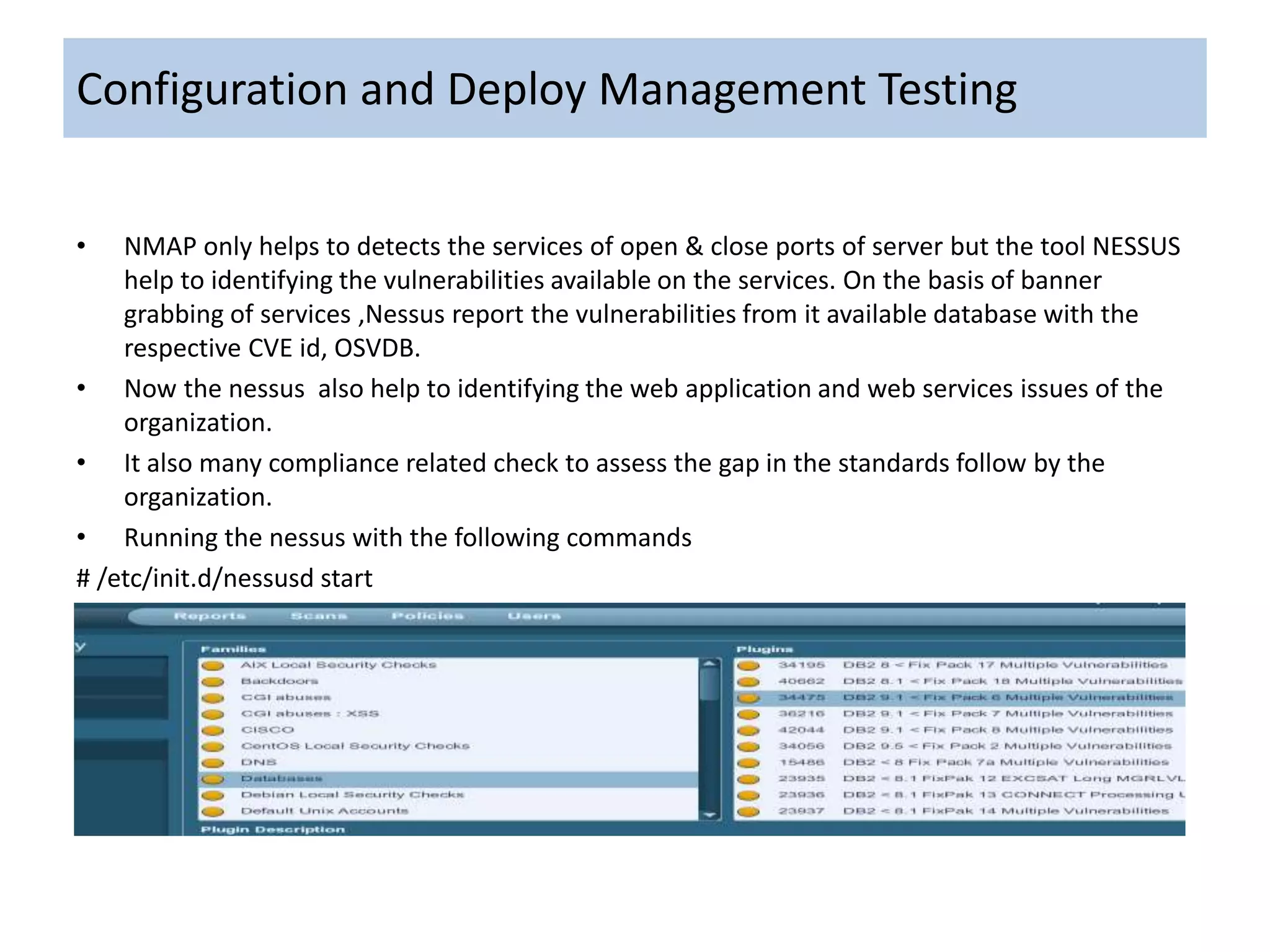Click the Families list scroll down arrow
1270x952 pixels.
710,815
